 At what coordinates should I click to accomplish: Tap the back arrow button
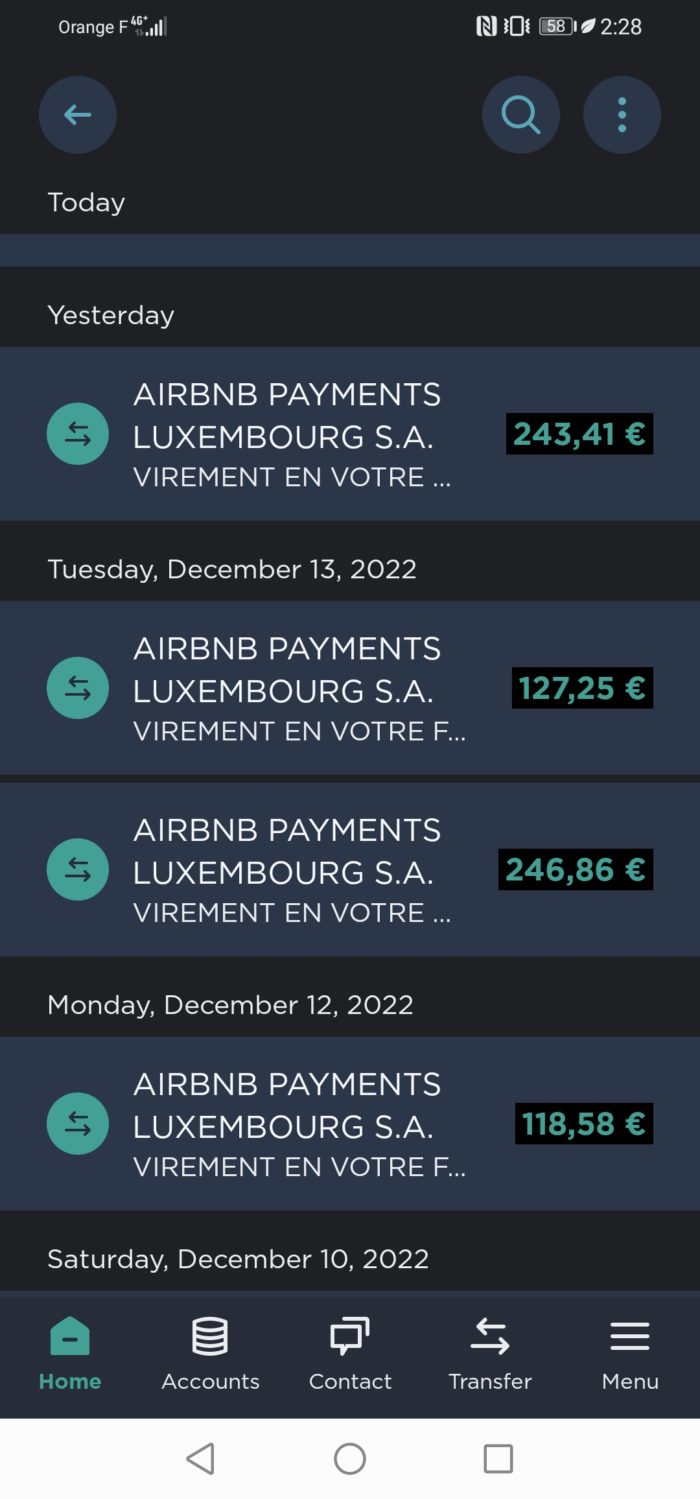click(77, 115)
